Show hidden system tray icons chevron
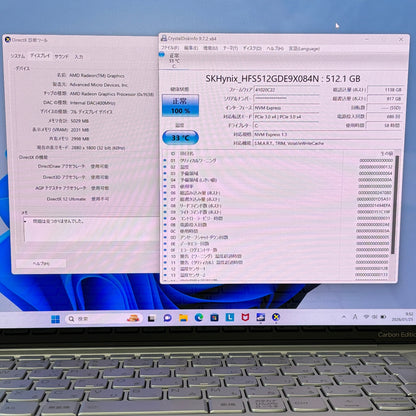 pyautogui.click(x=344, y=317)
